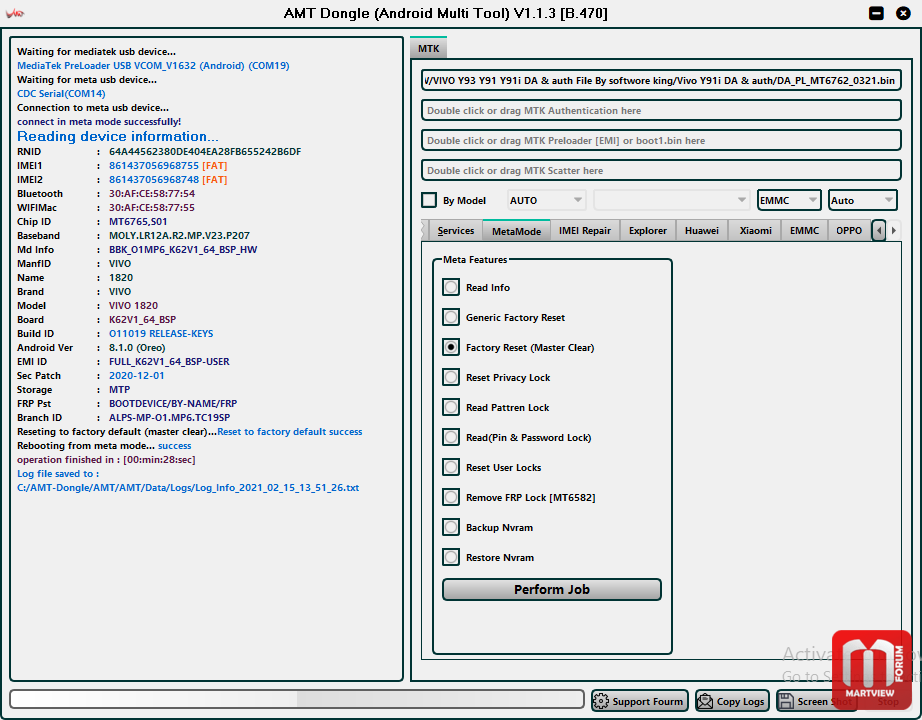922x720 pixels.
Task: Click the IMEI1 value 861437056968755
Action: point(154,166)
